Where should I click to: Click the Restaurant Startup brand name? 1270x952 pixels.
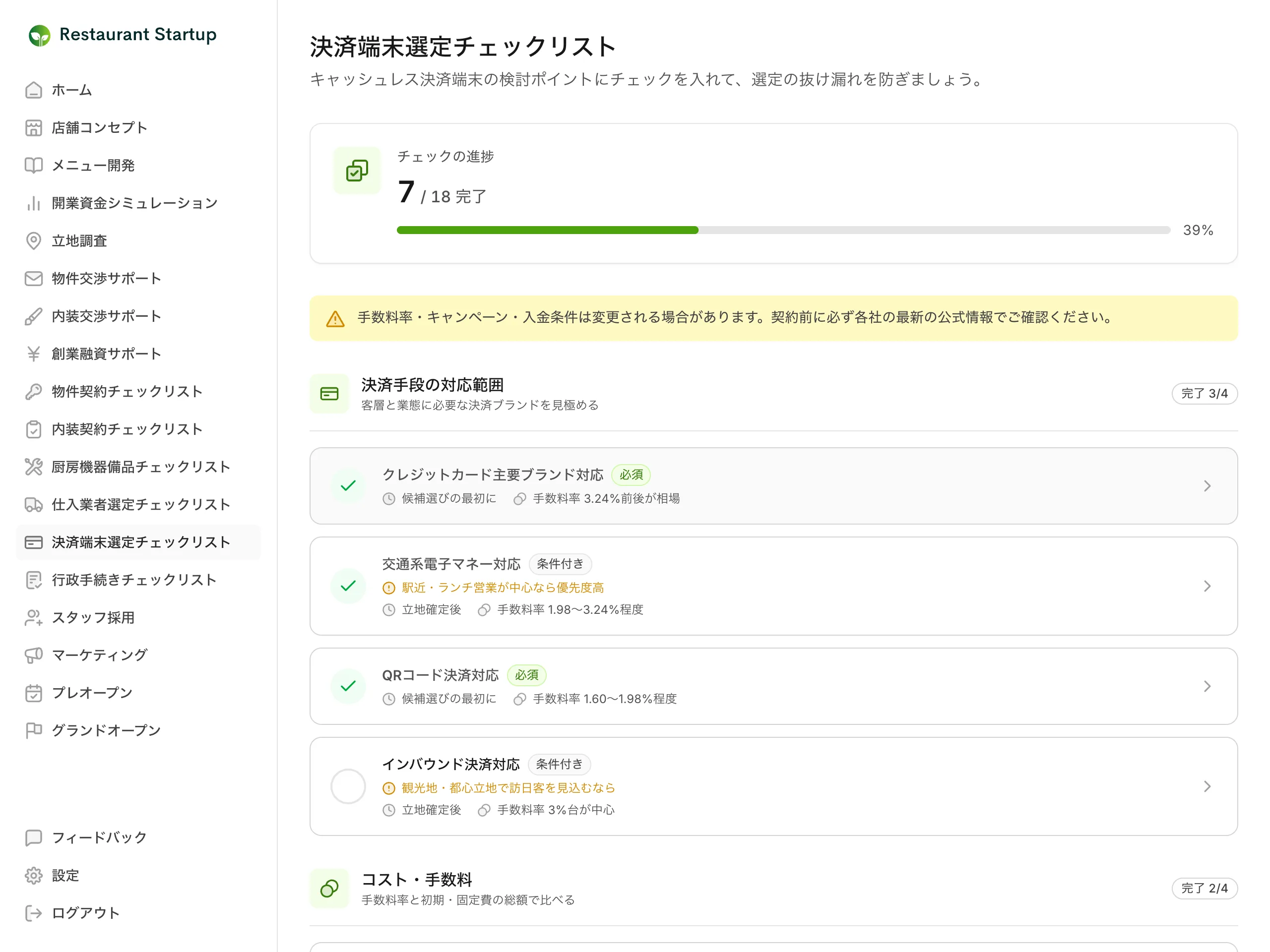[x=138, y=34]
